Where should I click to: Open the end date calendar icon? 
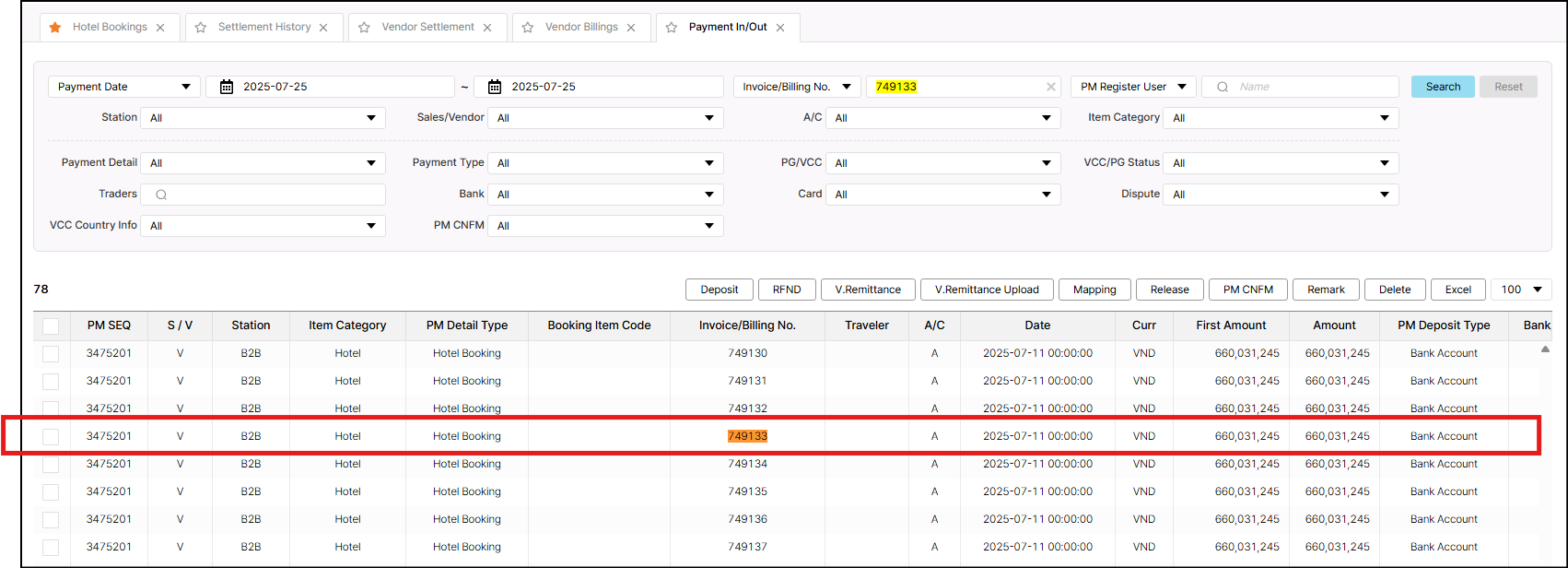tap(495, 87)
